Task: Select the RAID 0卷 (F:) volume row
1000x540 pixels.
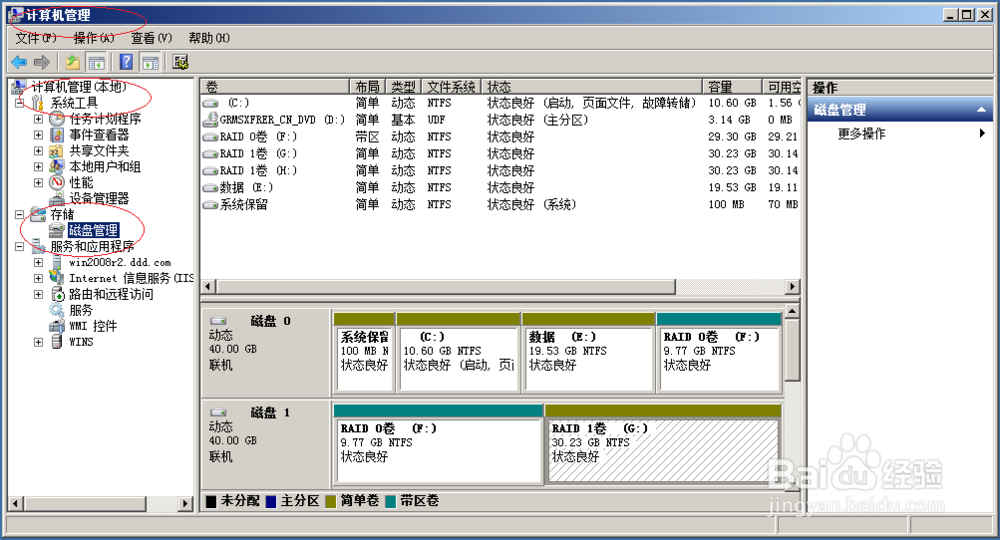Action: tap(501, 136)
